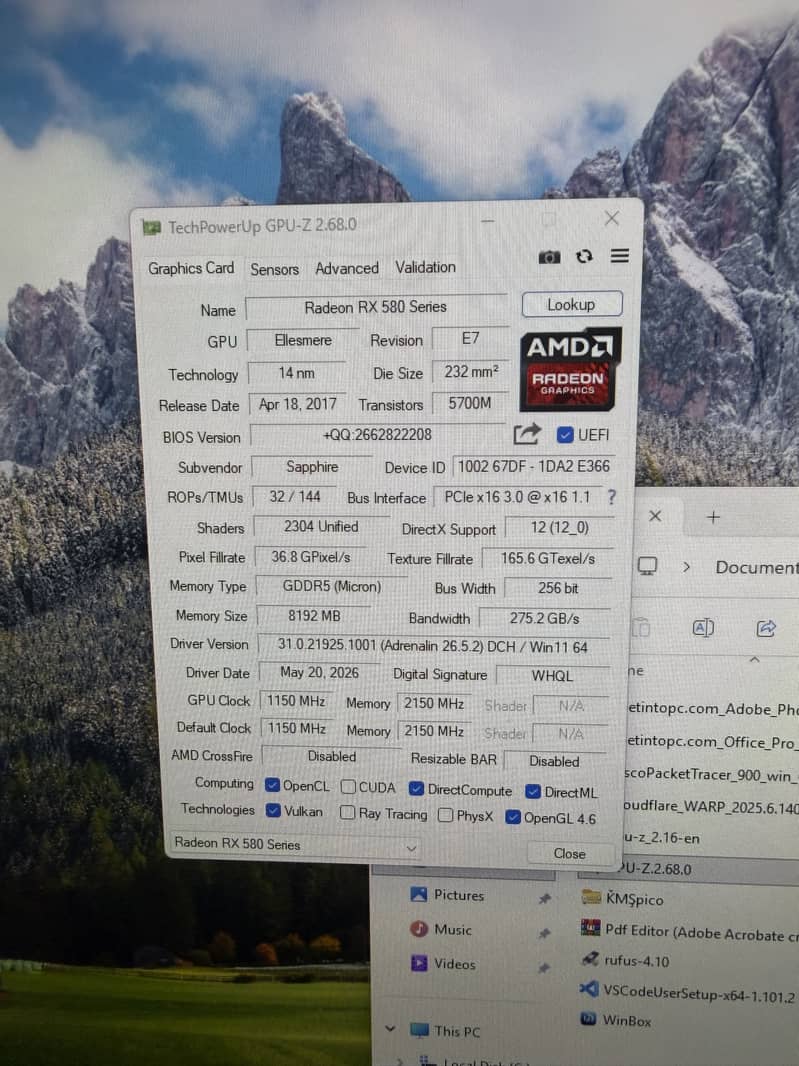Switch to the Advanced tab
This screenshot has width=799, height=1066.
(x=347, y=268)
